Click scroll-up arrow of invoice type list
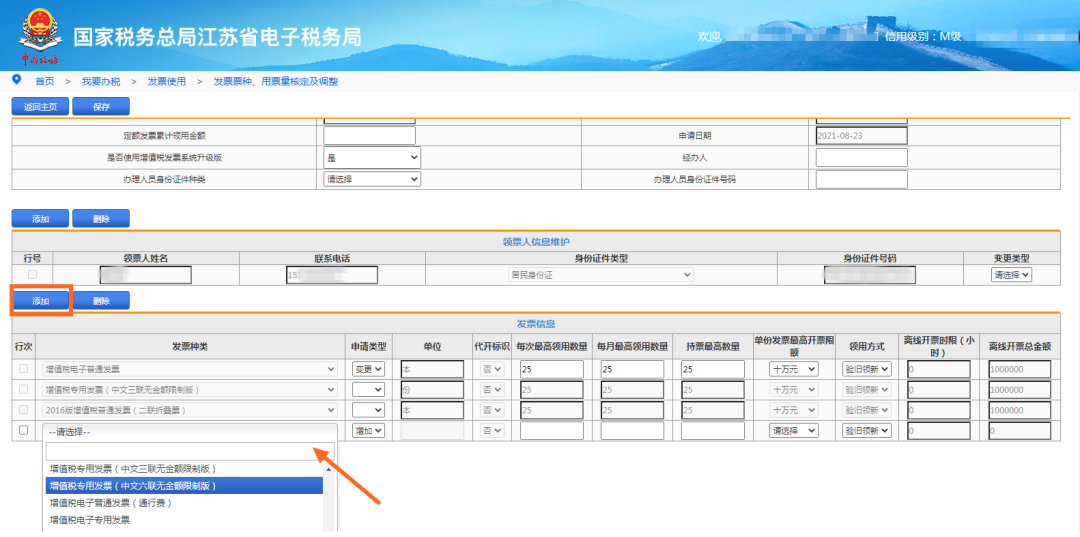 [329, 468]
